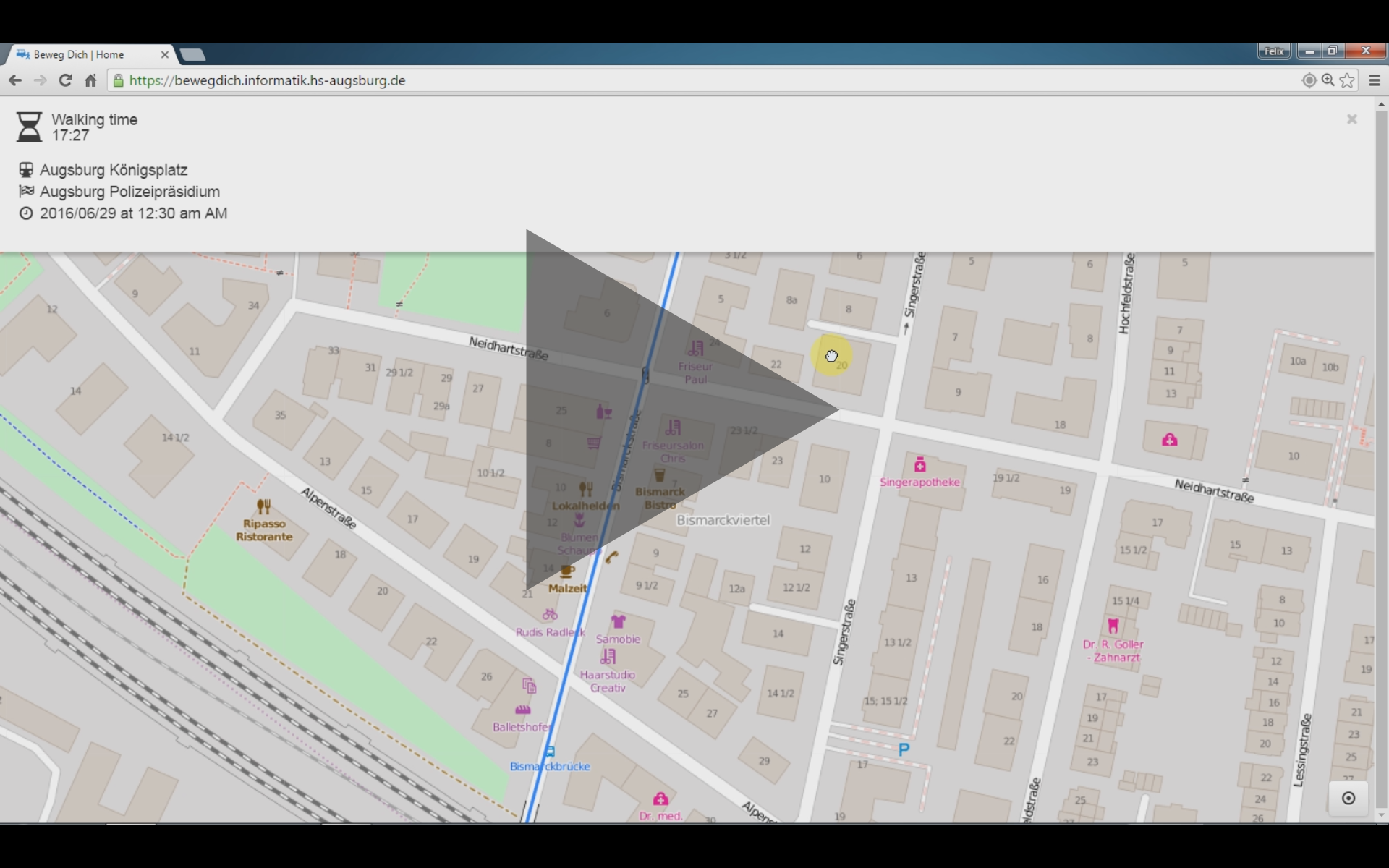Click the Rudis Radleck bicycle shop icon
The width and height of the screenshot is (1389, 868).
550,614
